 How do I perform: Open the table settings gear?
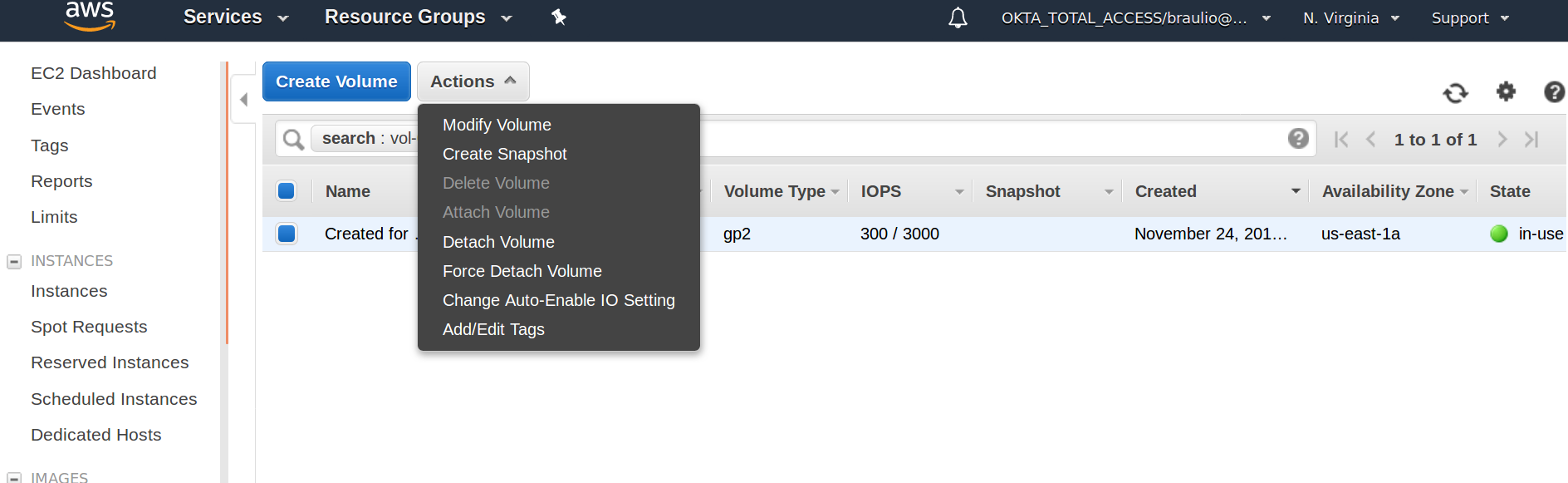tap(1506, 91)
